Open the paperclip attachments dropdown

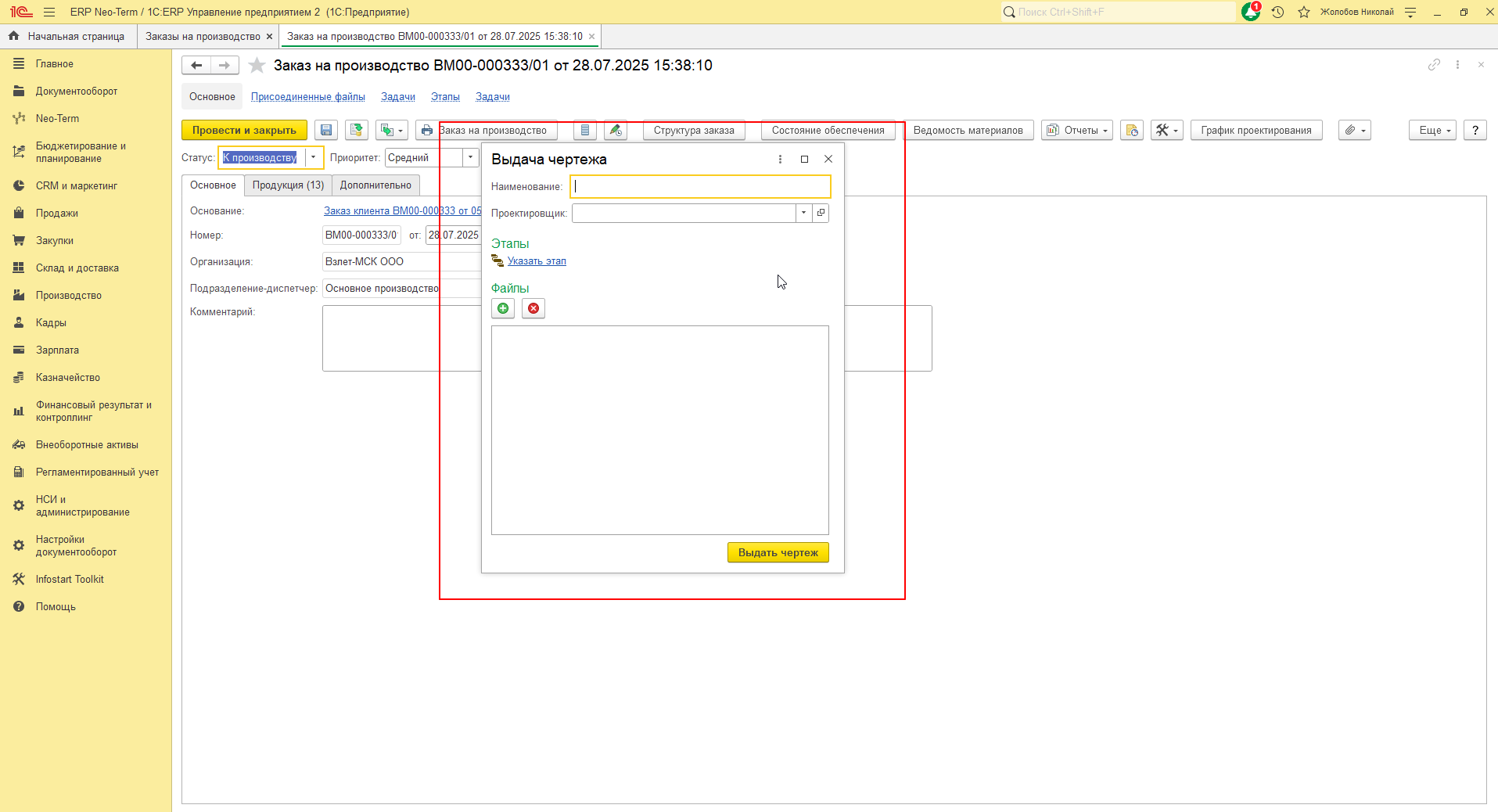pos(1355,131)
